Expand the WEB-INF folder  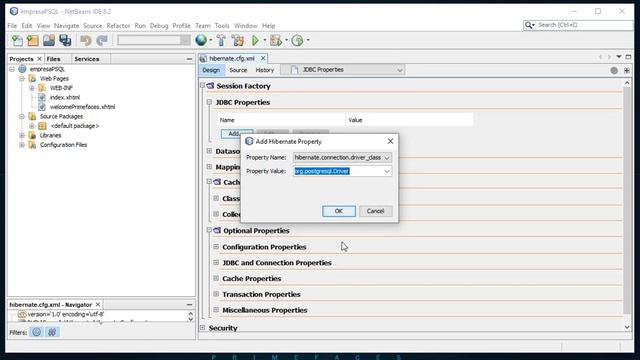click(31, 88)
